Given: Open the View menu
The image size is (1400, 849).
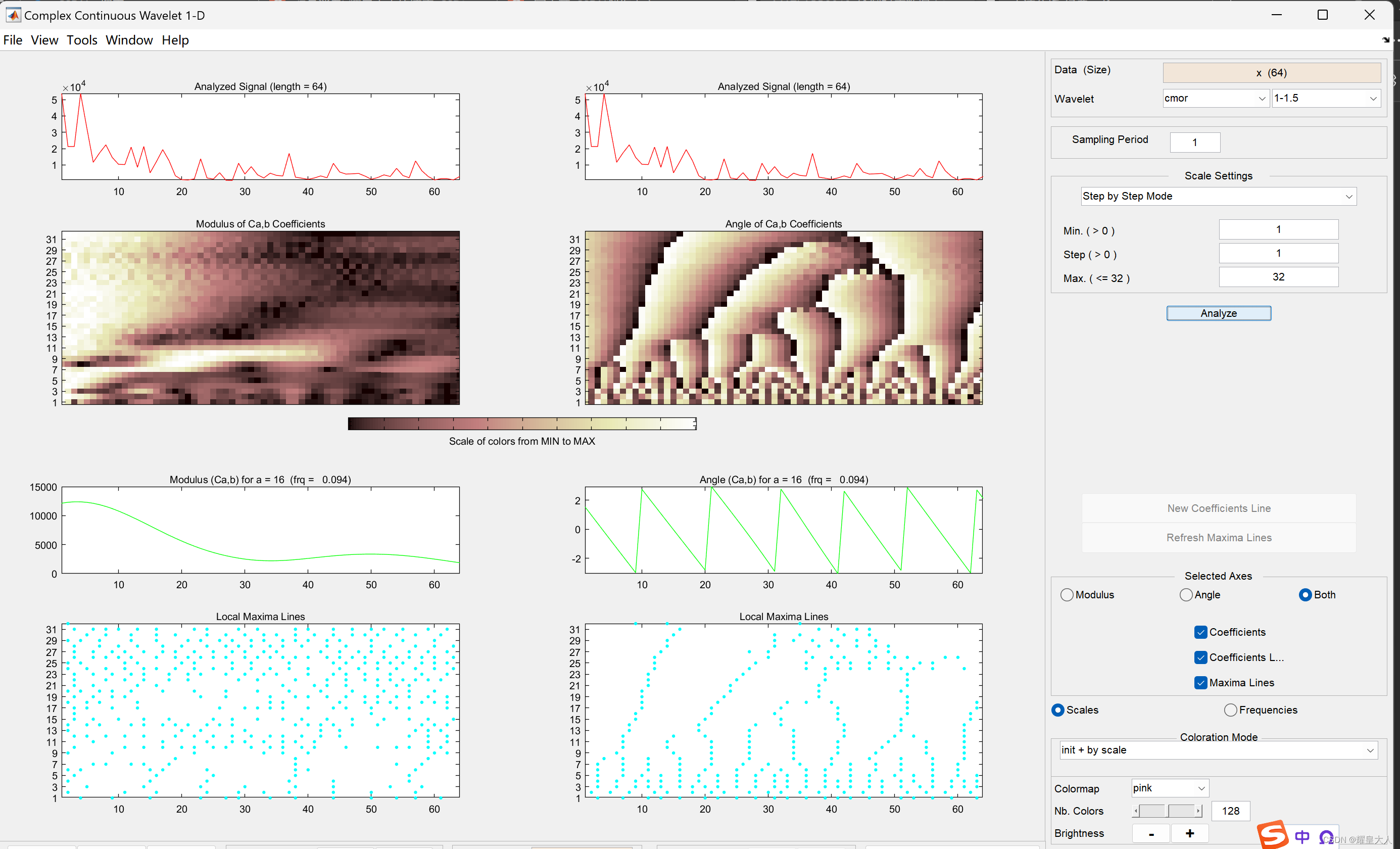Looking at the screenshot, I should click(x=44, y=40).
